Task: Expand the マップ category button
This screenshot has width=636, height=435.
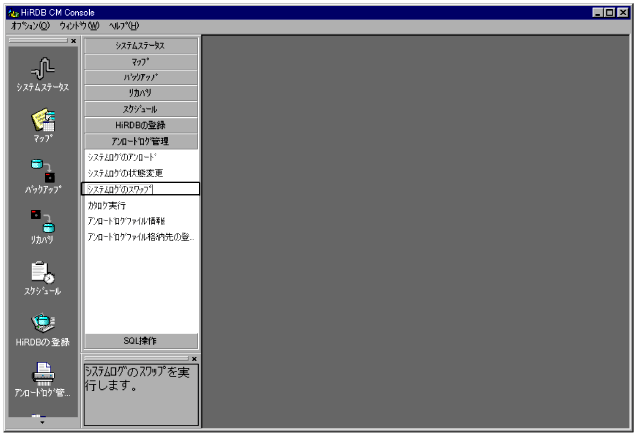Action: (x=141, y=62)
